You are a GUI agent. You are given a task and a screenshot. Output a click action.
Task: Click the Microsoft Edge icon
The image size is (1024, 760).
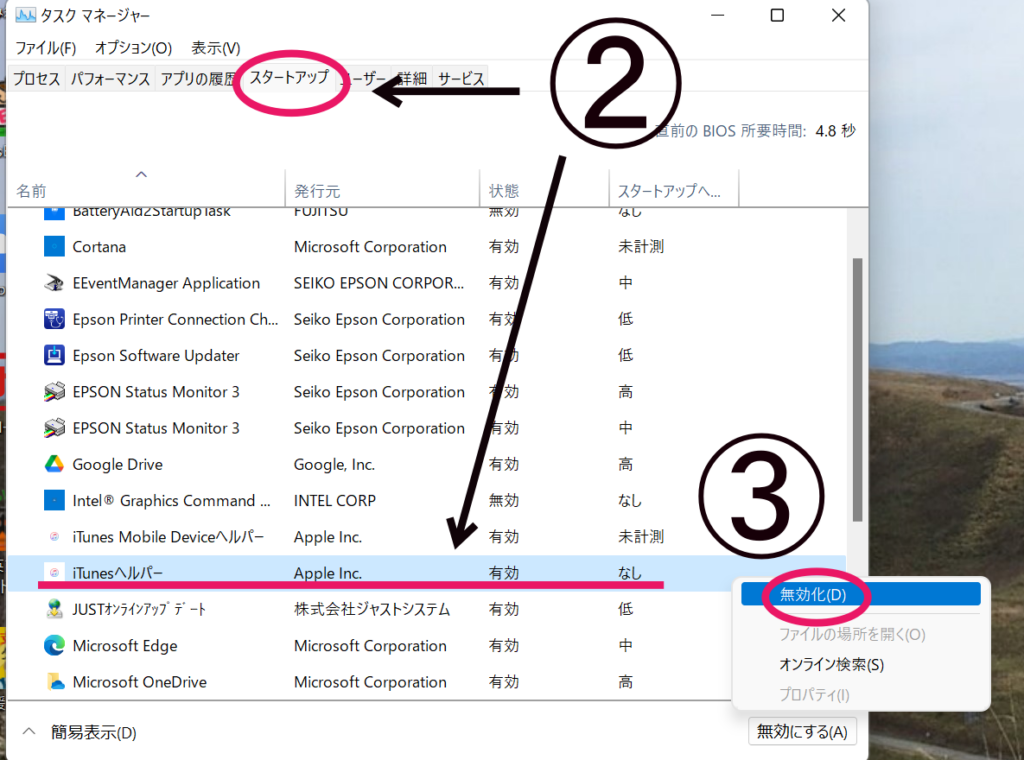[x=54, y=645]
